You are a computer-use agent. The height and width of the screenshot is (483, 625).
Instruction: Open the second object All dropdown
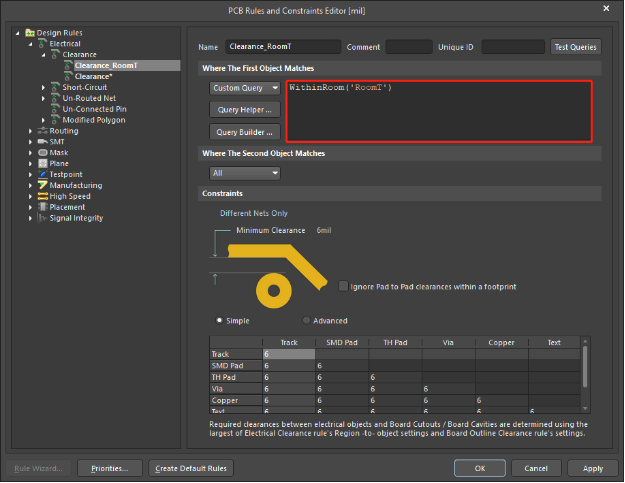pos(245,173)
